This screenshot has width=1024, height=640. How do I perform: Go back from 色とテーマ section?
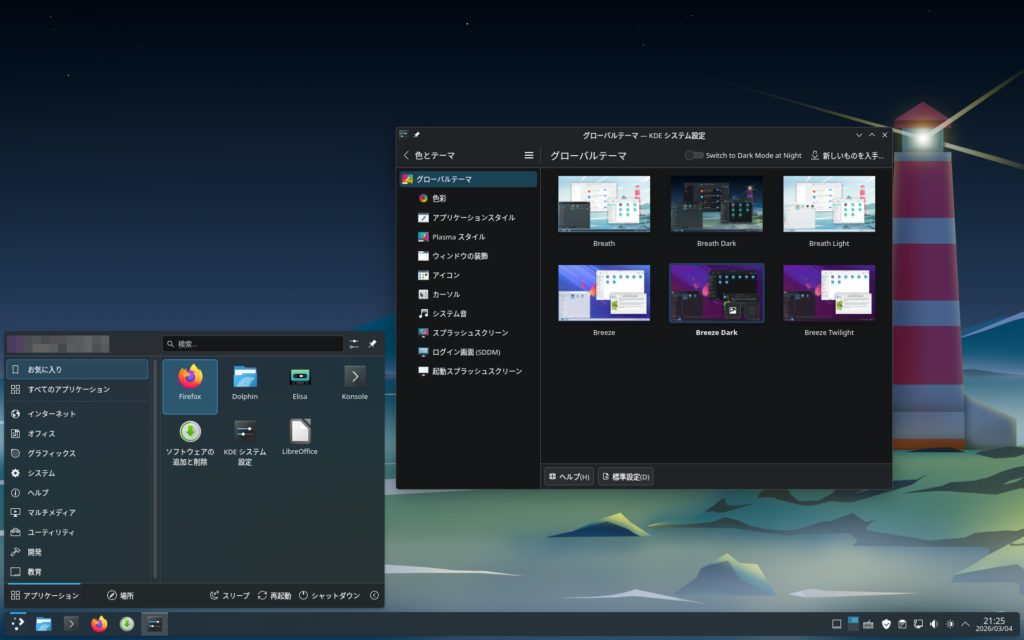coord(406,156)
